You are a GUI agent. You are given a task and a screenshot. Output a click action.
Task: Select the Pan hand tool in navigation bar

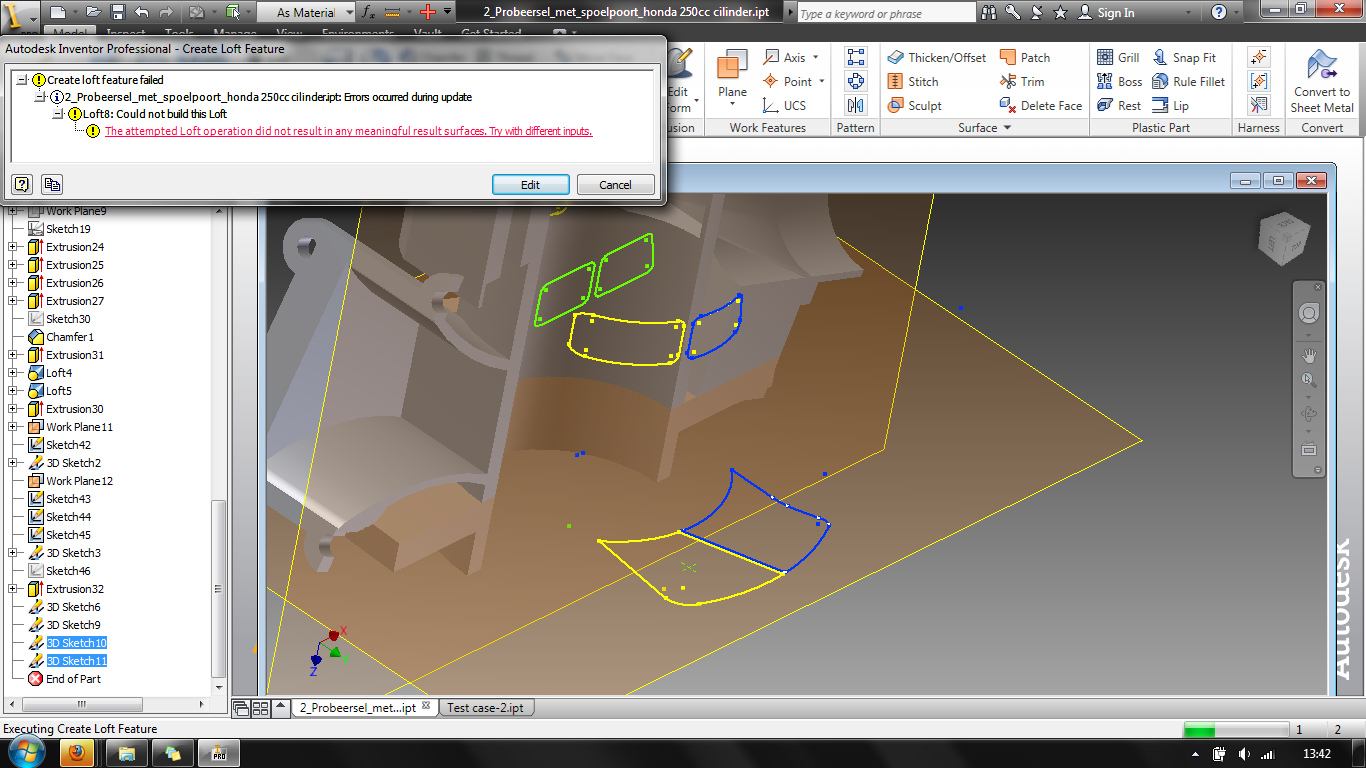[x=1308, y=355]
